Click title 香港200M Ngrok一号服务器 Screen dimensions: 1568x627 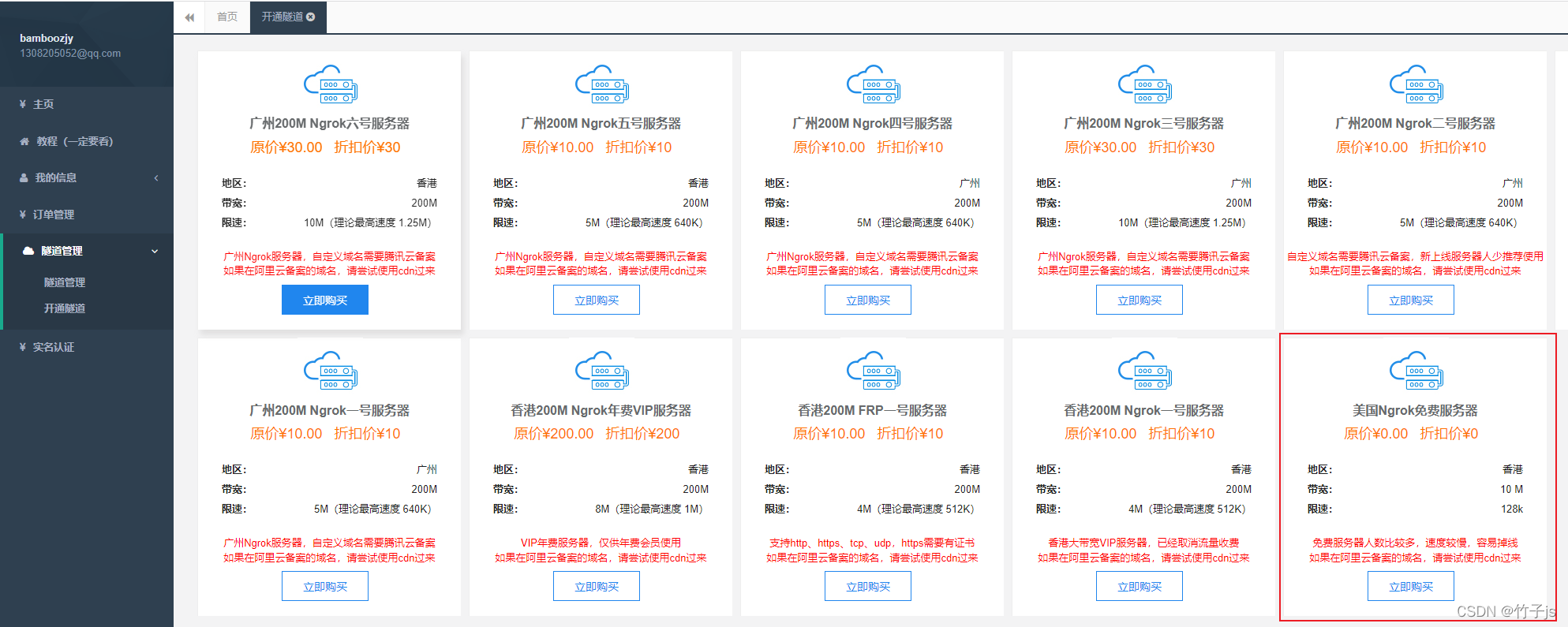(1143, 410)
